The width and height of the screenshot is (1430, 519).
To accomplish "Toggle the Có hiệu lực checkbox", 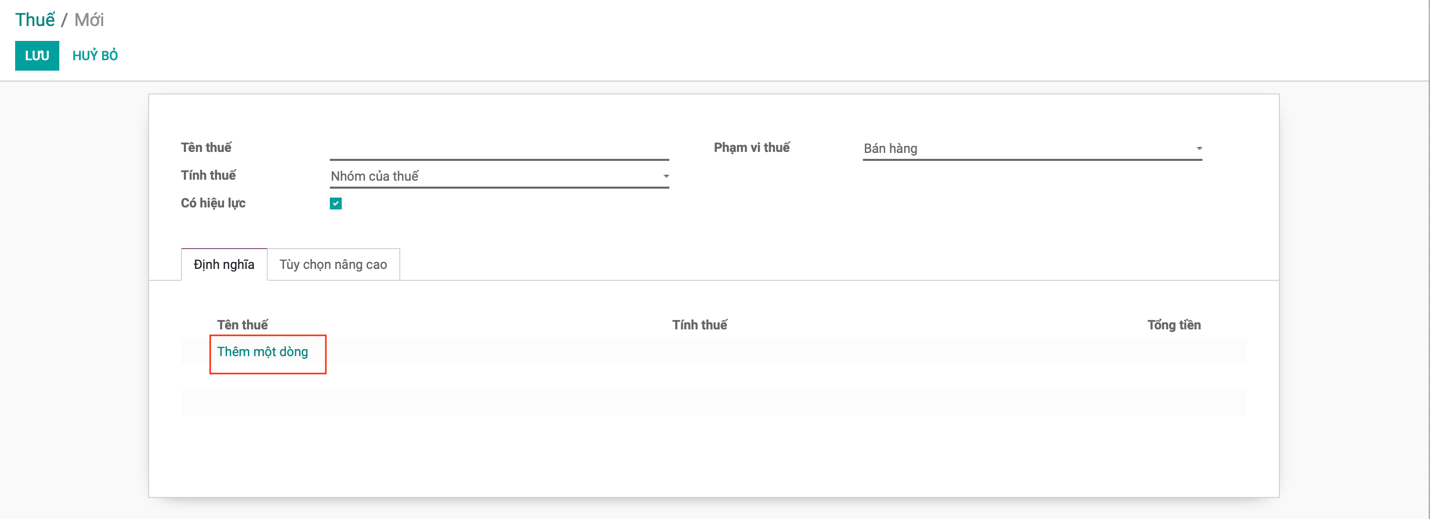I will (336, 203).
